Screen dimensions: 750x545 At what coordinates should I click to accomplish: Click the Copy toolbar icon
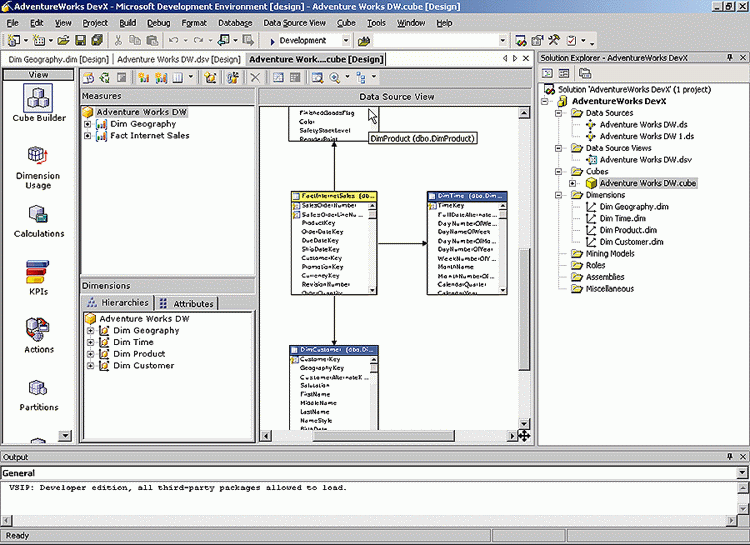click(x=135, y=41)
